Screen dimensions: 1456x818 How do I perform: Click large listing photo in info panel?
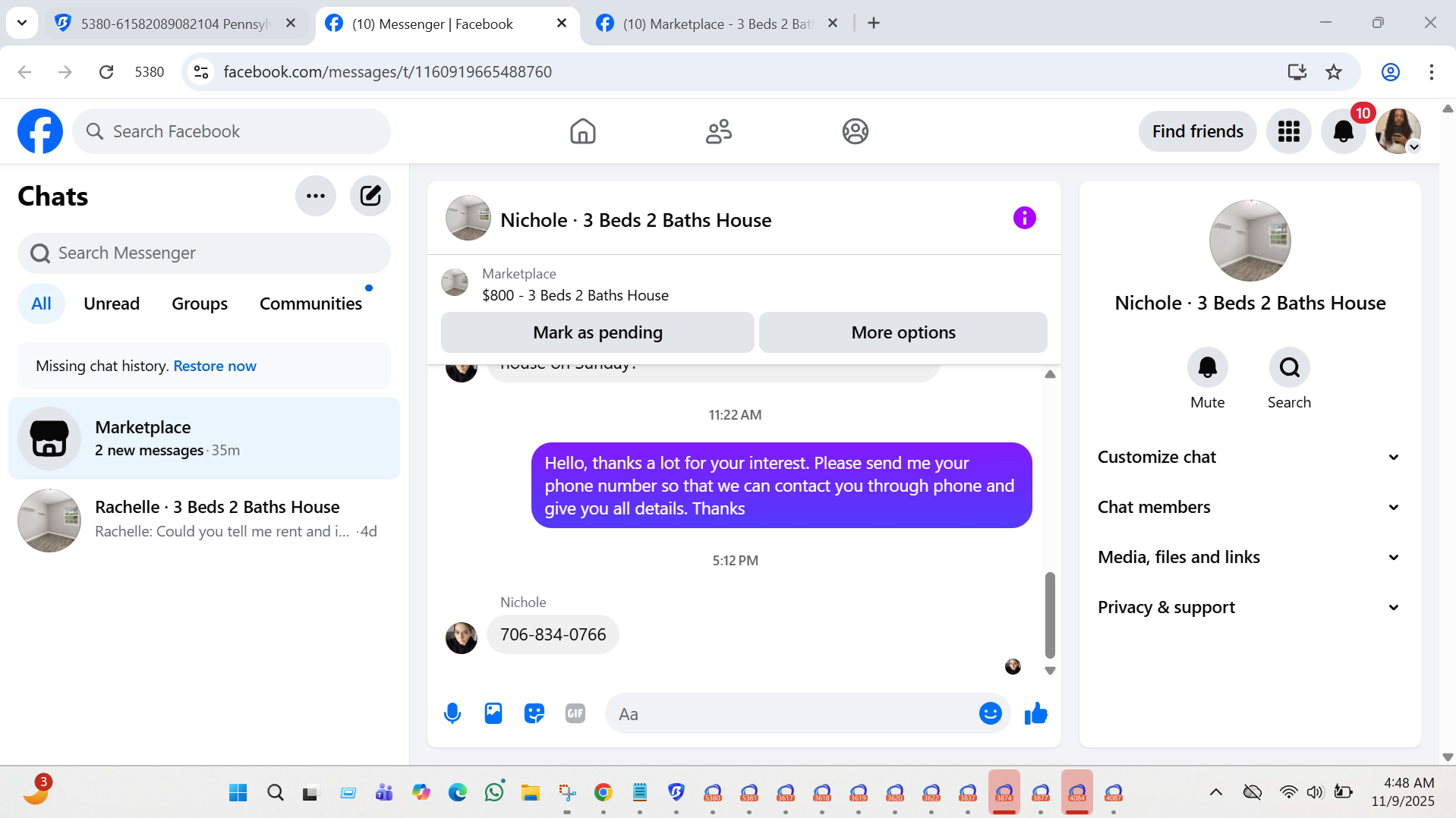click(x=1250, y=241)
